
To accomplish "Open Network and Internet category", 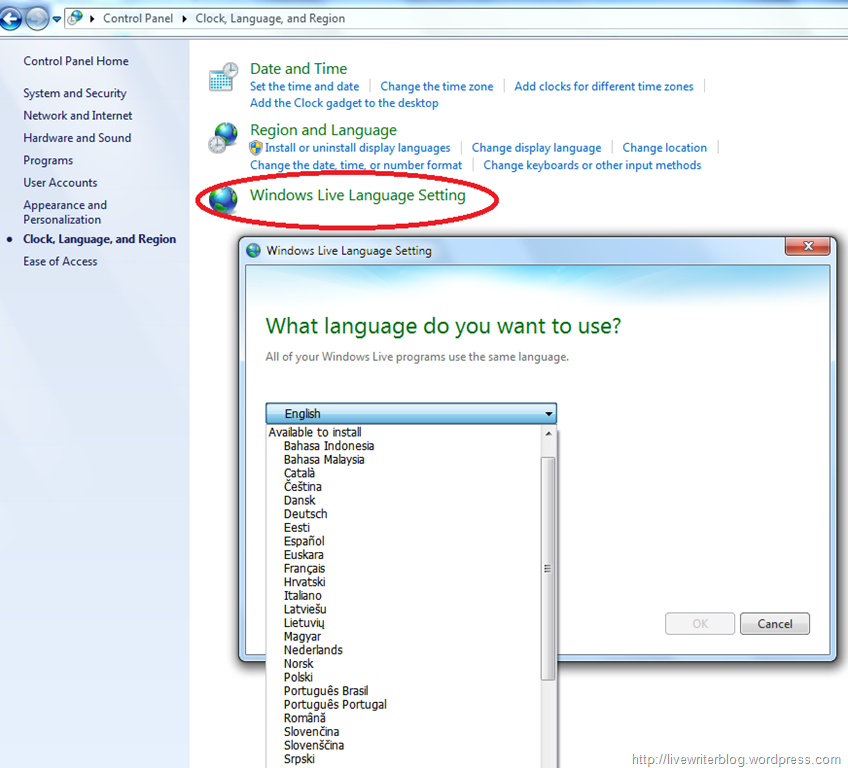I will click(77, 115).
